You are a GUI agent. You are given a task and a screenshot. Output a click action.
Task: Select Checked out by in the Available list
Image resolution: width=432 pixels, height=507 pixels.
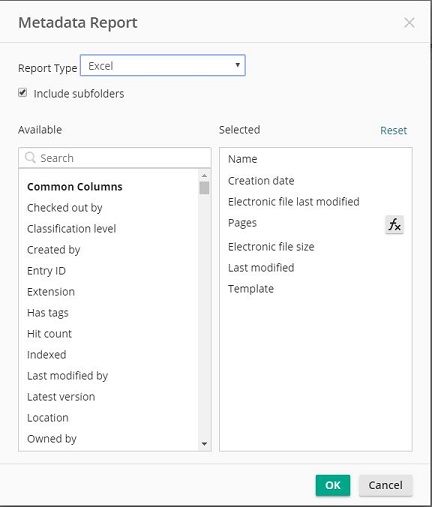click(x=65, y=208)
